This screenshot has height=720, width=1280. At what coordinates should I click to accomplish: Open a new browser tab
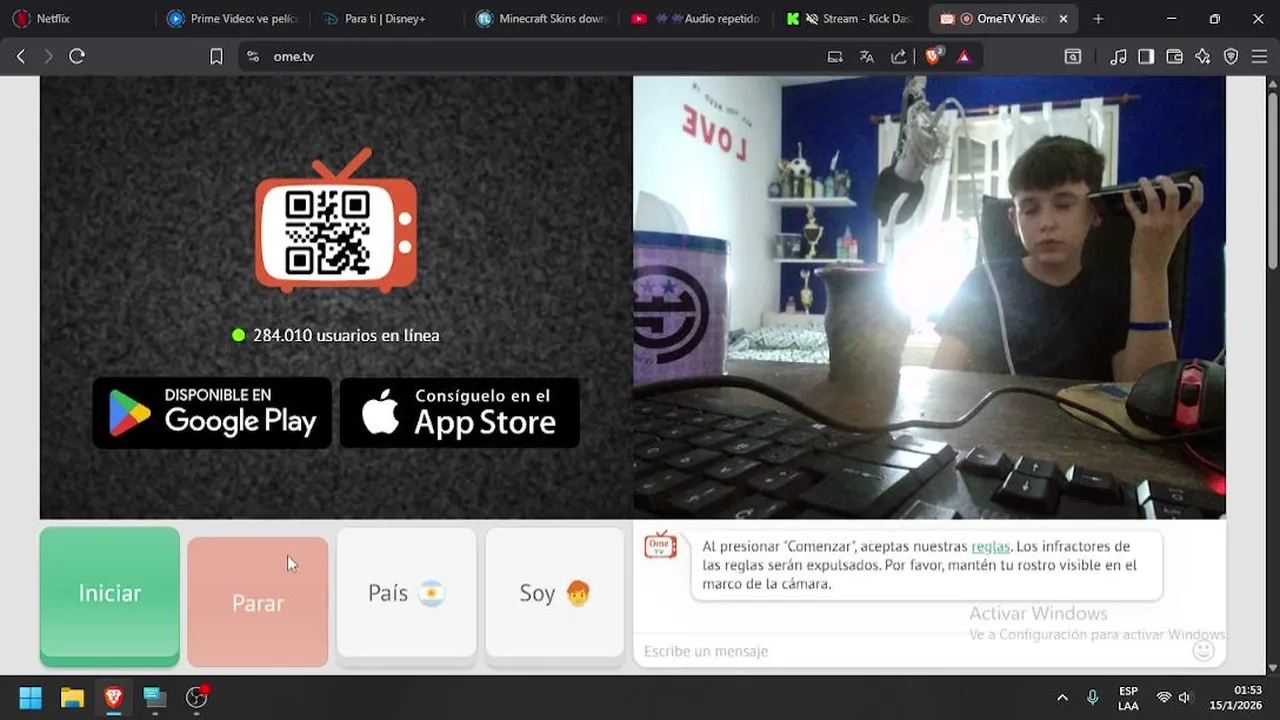[x=1098, y=19]
